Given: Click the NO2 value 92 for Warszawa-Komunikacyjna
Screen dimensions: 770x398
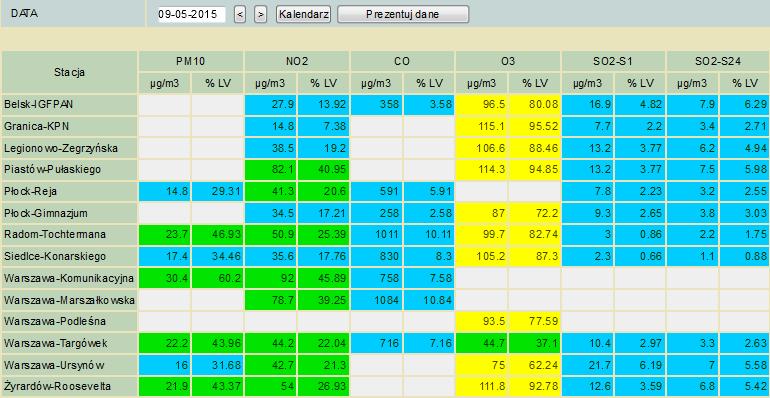Looking at the screenshot, I should coord(271,278).
